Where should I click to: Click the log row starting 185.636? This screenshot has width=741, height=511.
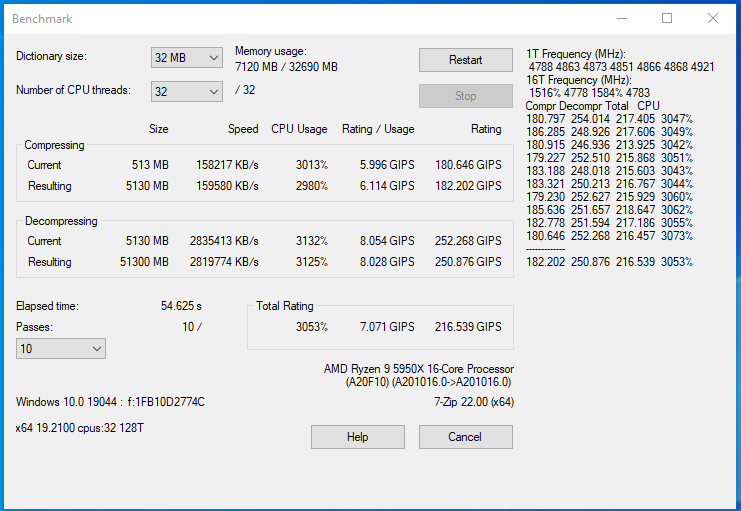coord(610,210)
